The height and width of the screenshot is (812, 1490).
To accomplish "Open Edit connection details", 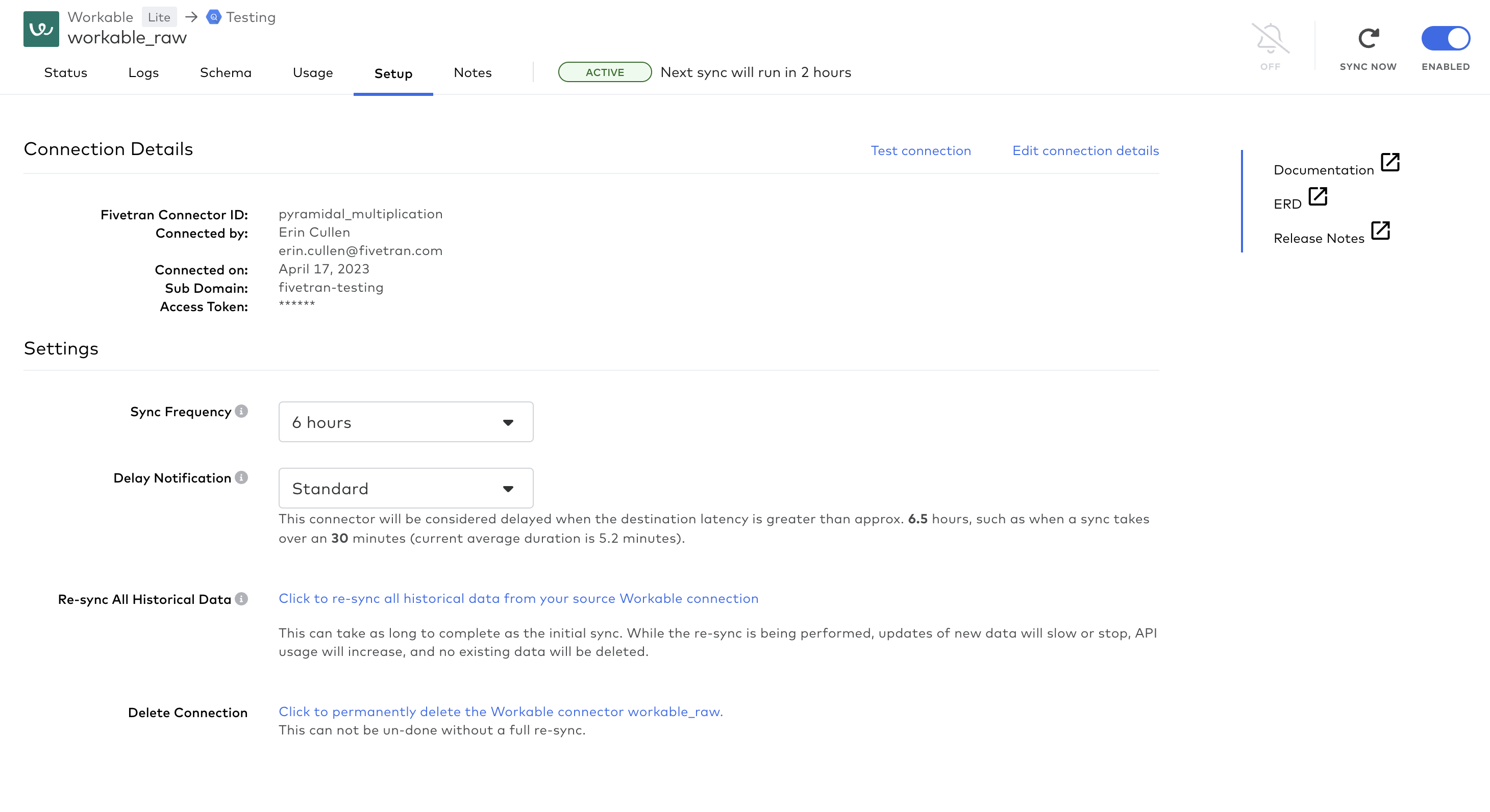I will 1086,150.
